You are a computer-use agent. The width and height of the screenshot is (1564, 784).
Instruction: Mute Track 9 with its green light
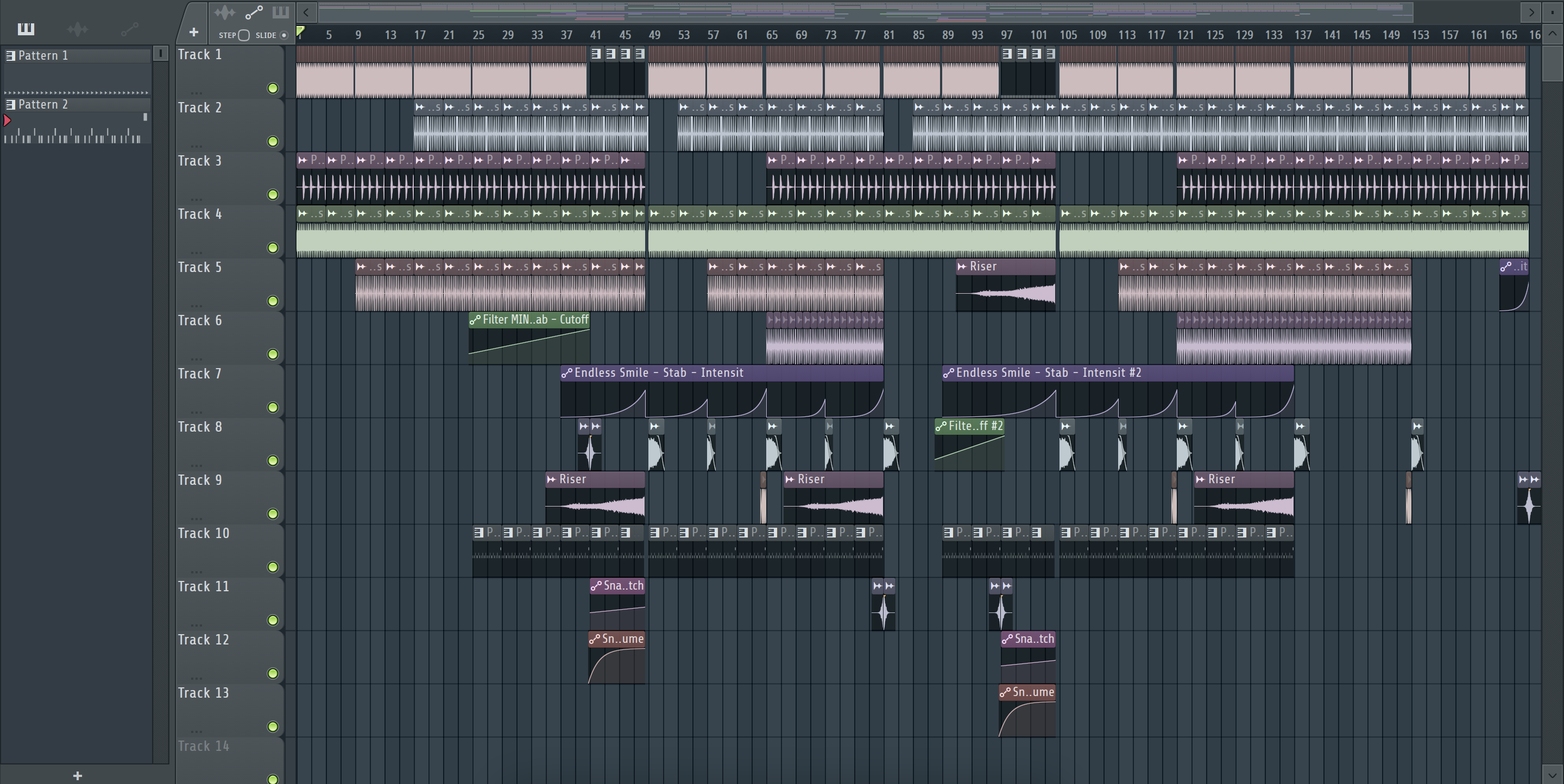point(273,514)
